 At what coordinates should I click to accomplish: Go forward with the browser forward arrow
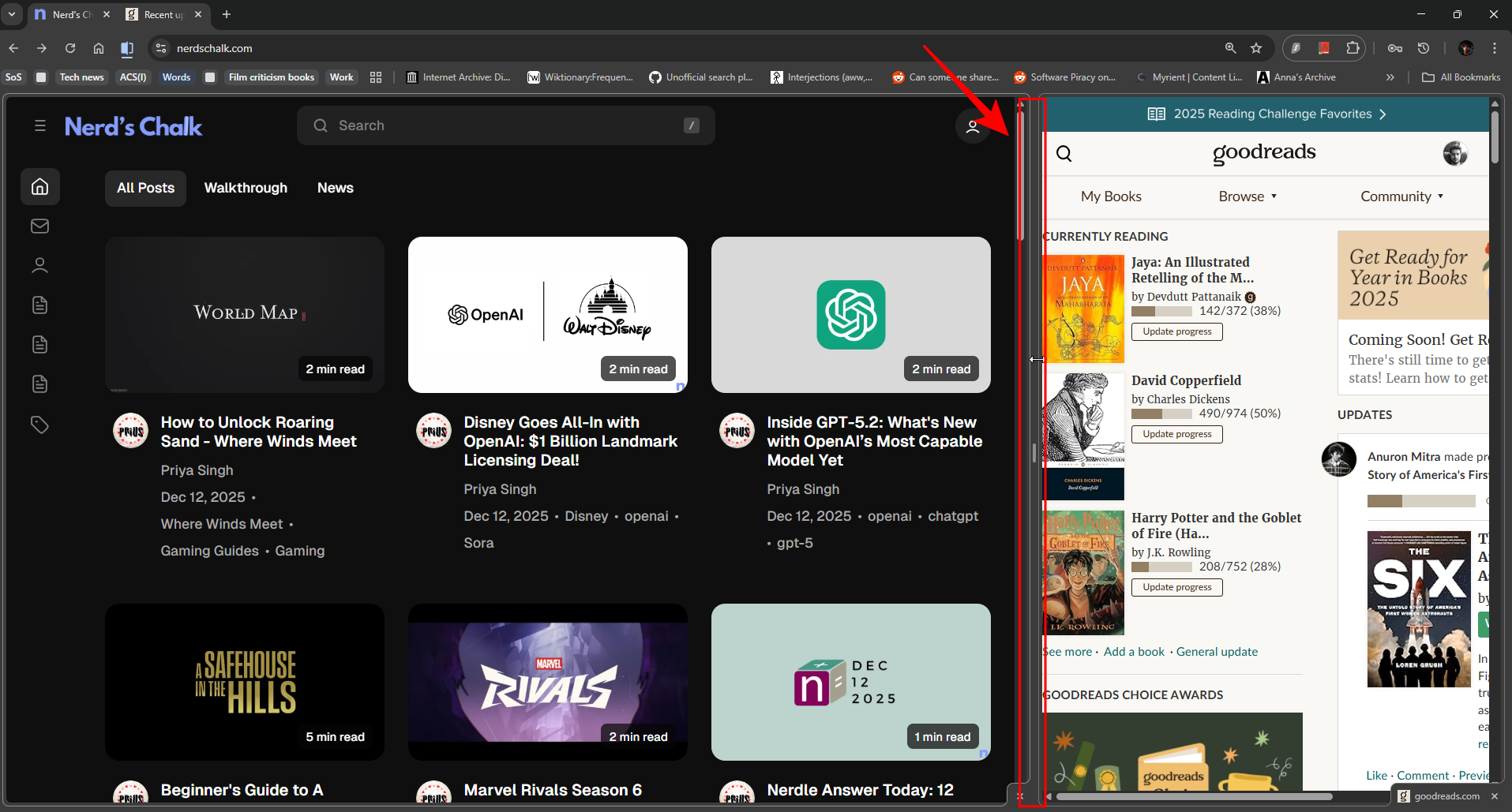(x=42, y=48)
